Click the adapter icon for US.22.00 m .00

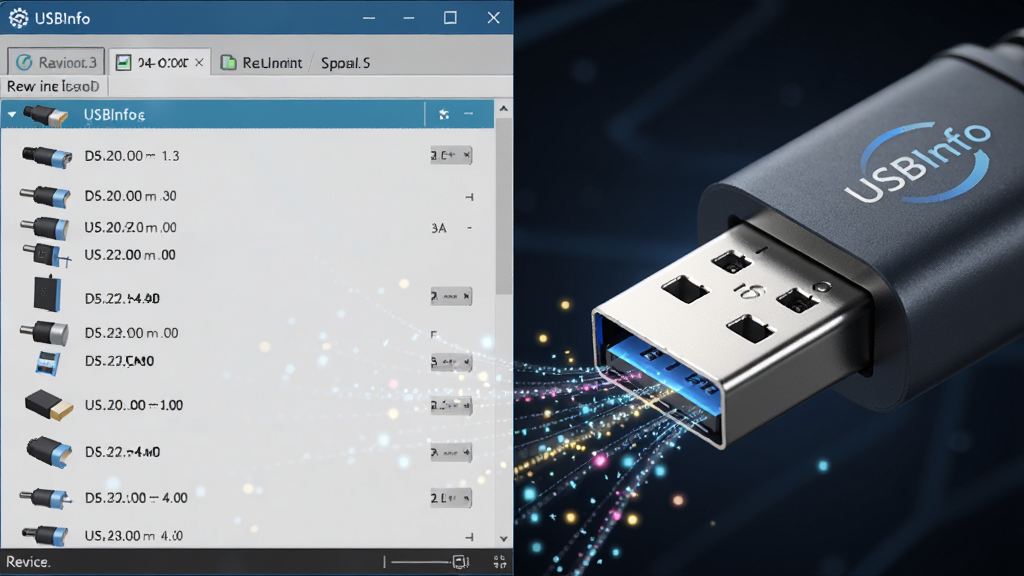tap(46, 255)
